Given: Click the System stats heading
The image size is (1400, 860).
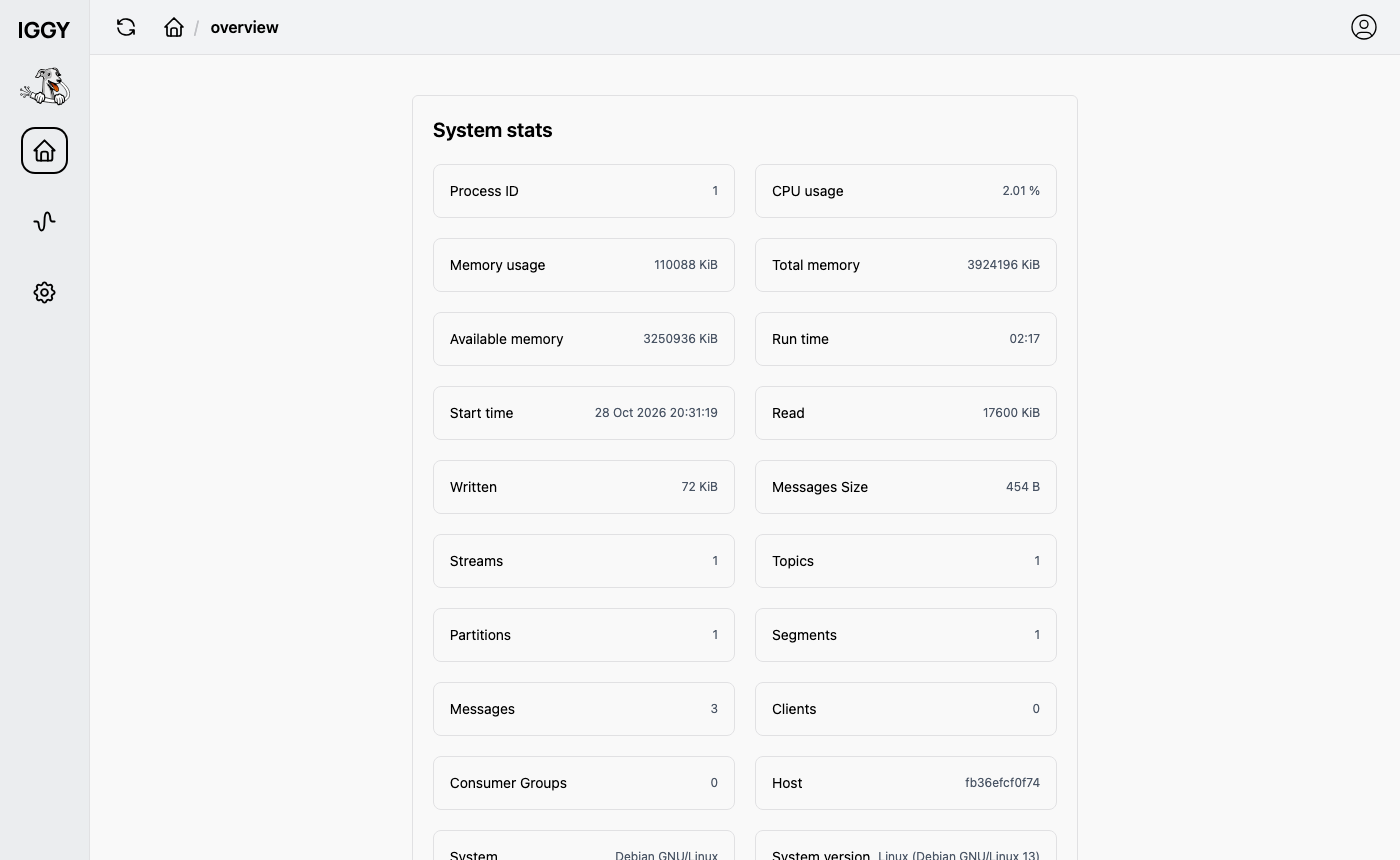Looking at the screenshot, I should (x=492, y=130).
